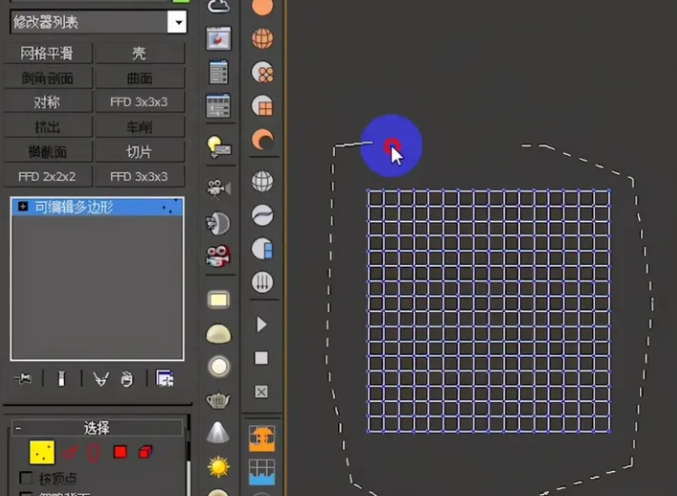Click Remove Modifier trash can icon
The height and width of the screenshot is (496, 677).
click(x=126, y=378)
